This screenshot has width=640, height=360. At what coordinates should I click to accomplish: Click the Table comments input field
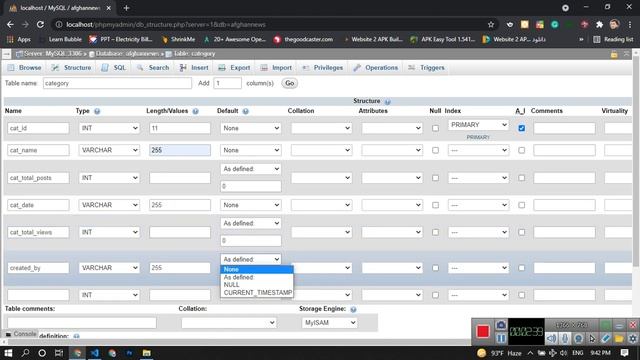82,322
